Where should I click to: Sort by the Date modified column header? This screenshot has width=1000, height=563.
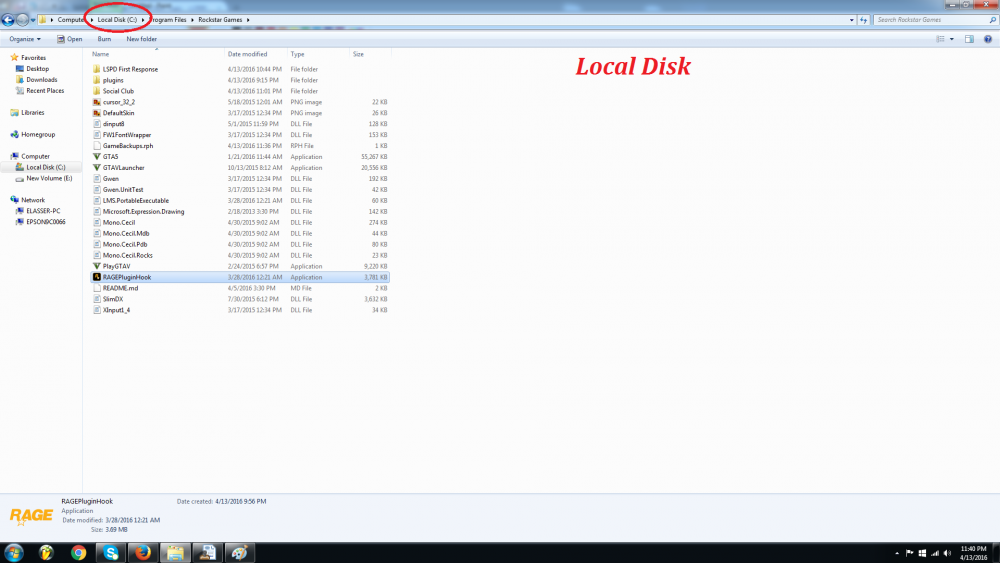pos(247,54)
